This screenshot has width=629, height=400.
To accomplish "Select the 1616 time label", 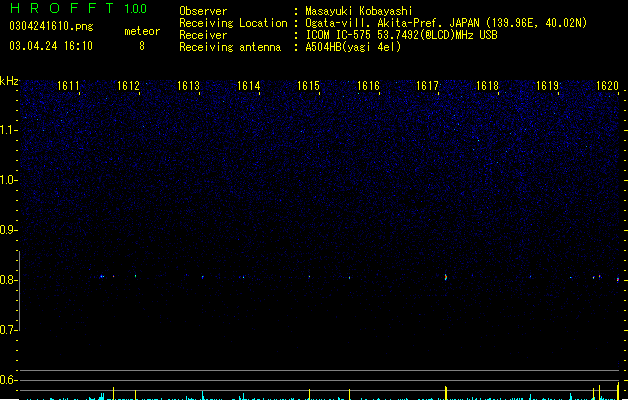I will coord(368,86).
